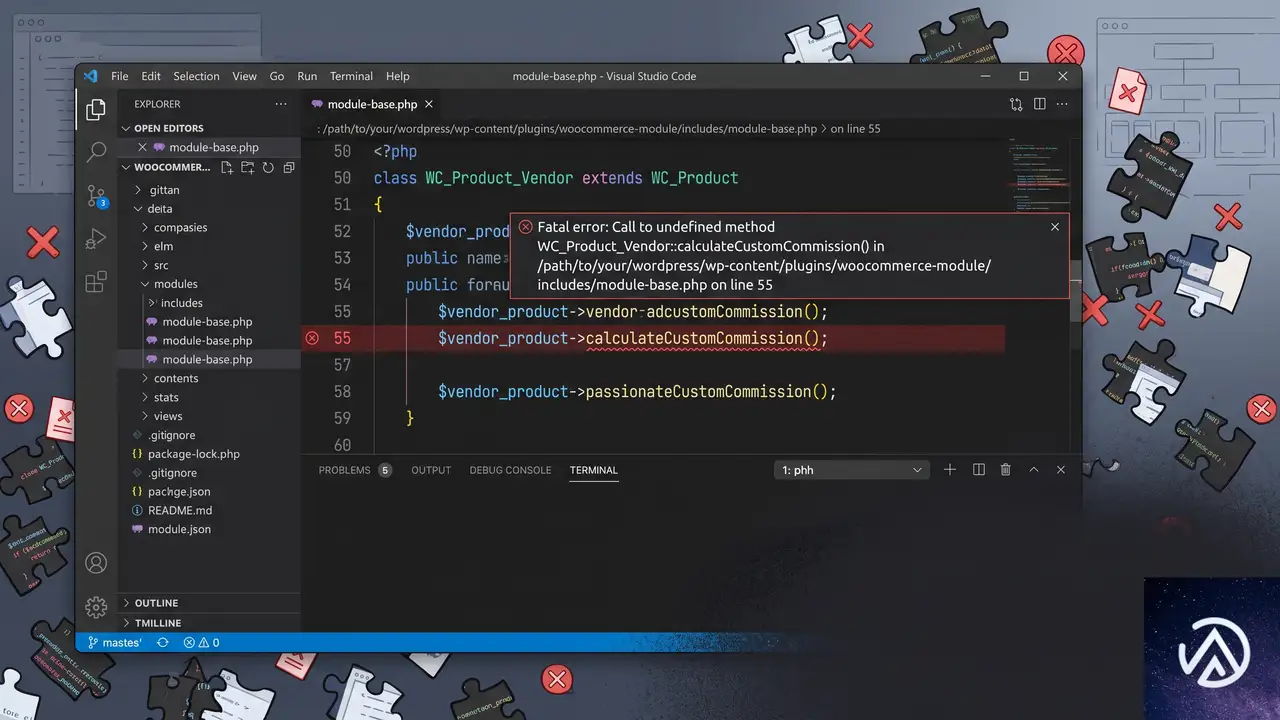Click the New File icon in explorer

click(227, 167)
